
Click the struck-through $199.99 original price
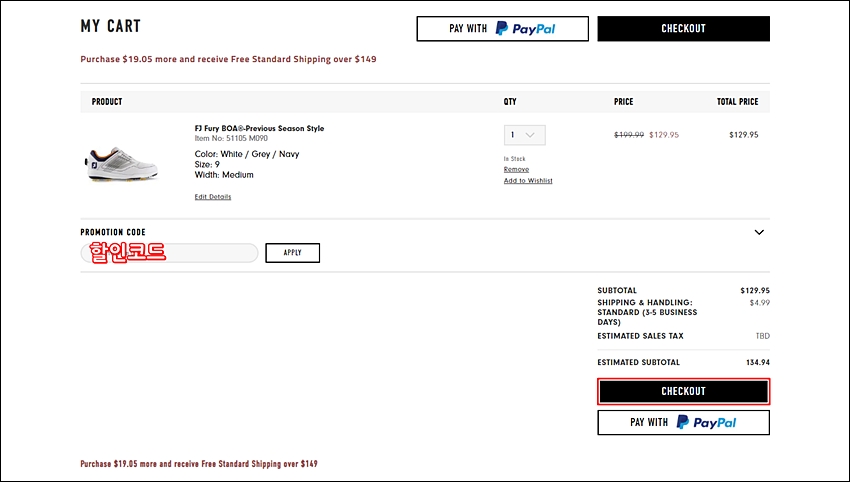(x=629, y=135)
